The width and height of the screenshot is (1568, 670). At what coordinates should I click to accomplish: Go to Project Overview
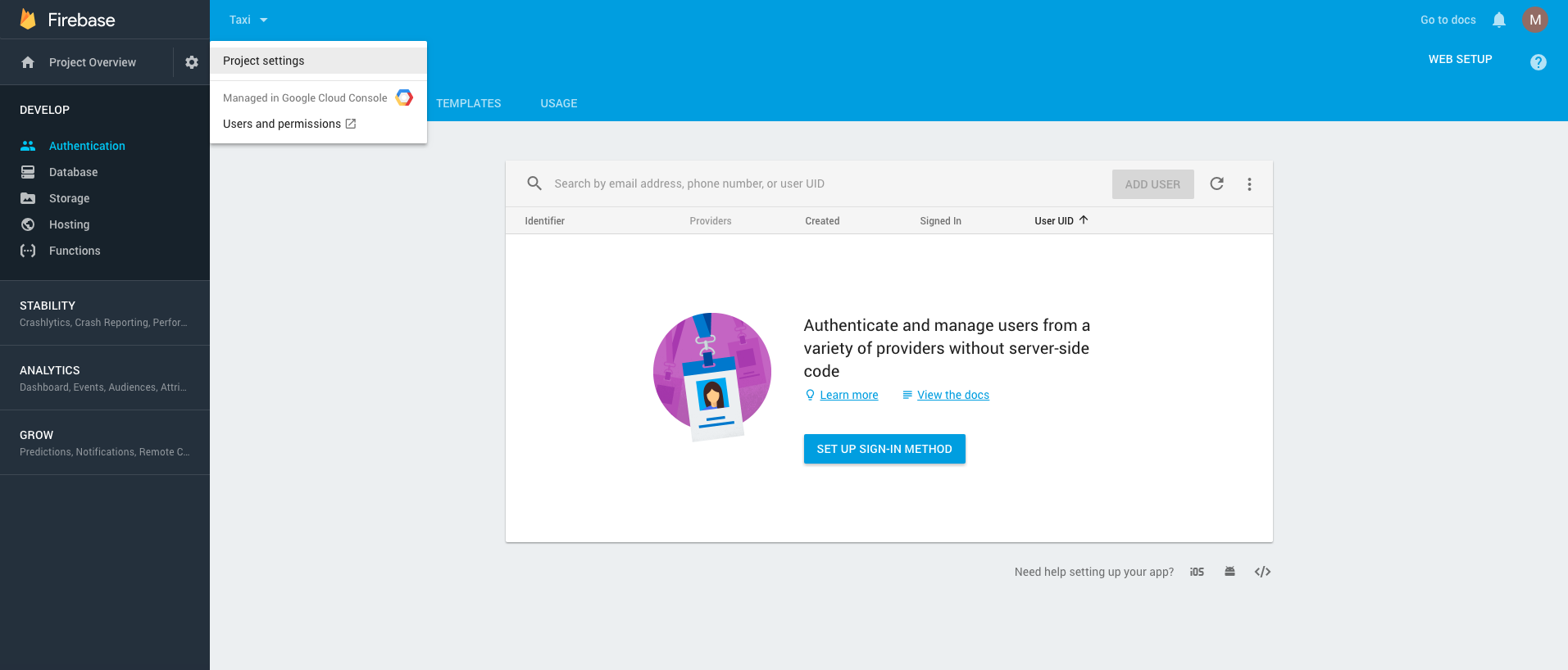[93, 62]
